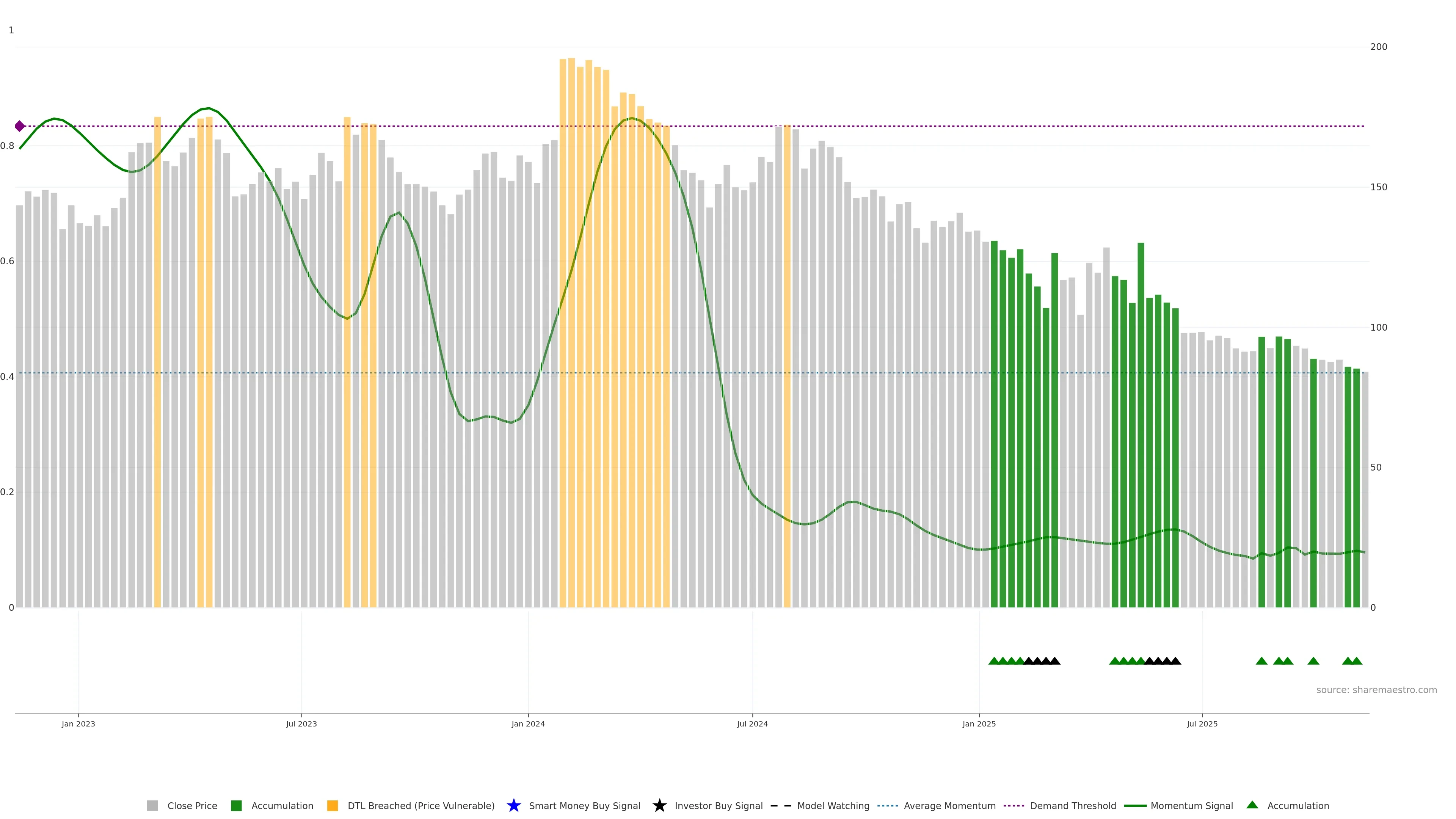Click the dotted Average Momentum line icon in the legend
Screen dimensions: 1456x819
tap(887, 805)
